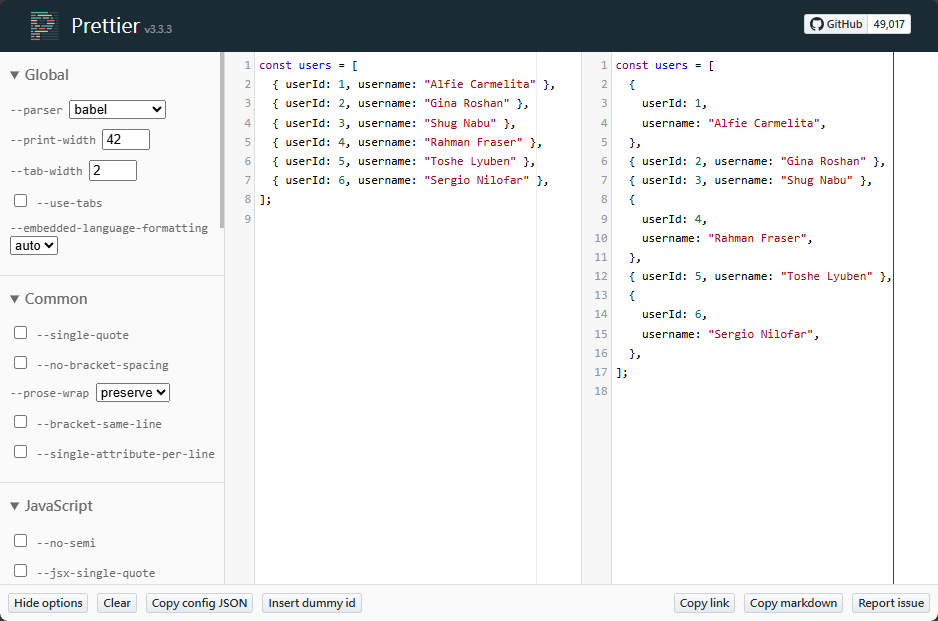Viewport: 938px width, 621px height.
Task: Click the v3.3.3 version label
Action: (x=158, y=29)
